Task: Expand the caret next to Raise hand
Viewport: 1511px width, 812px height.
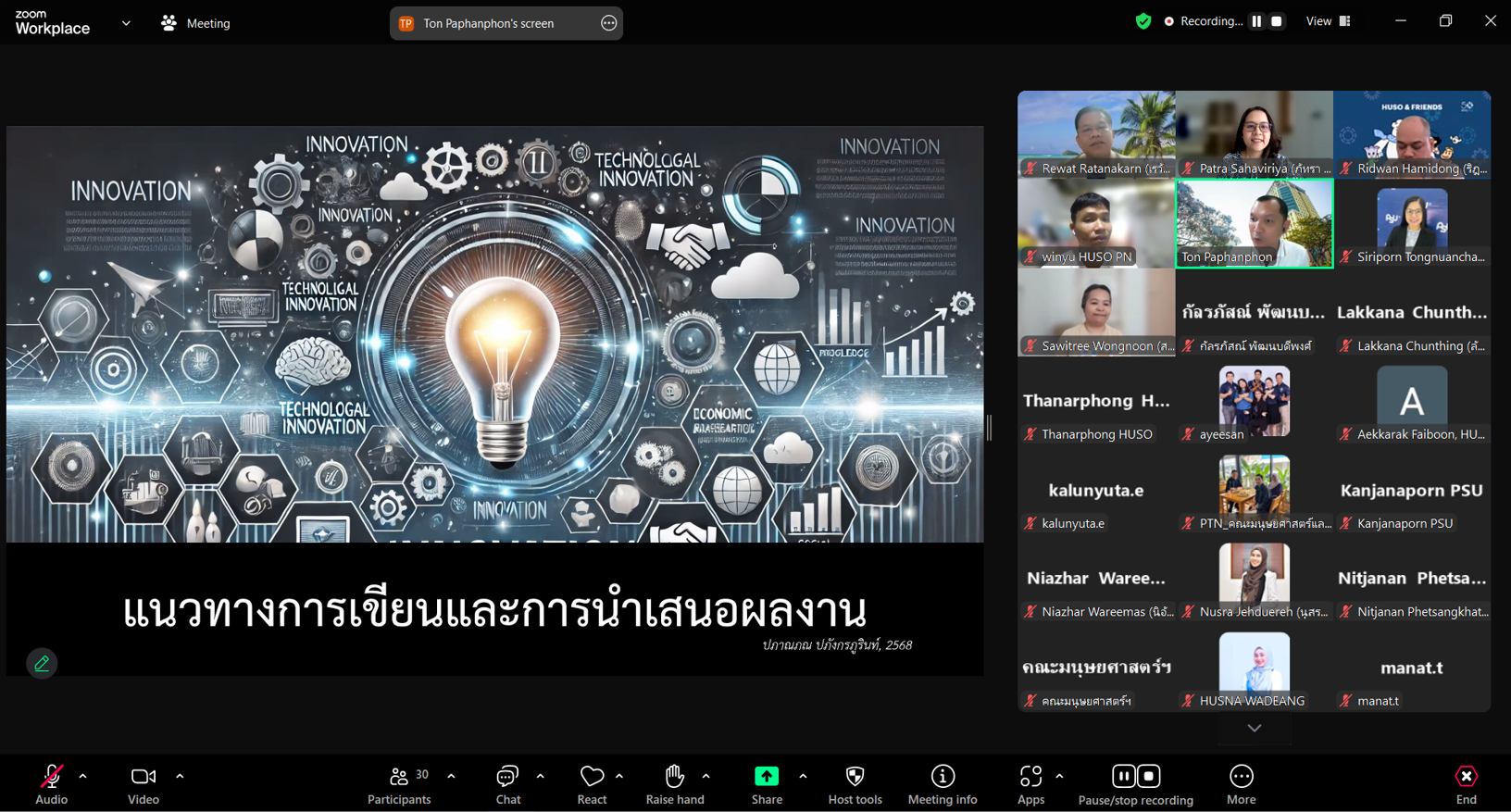Action: click(706, 776)
